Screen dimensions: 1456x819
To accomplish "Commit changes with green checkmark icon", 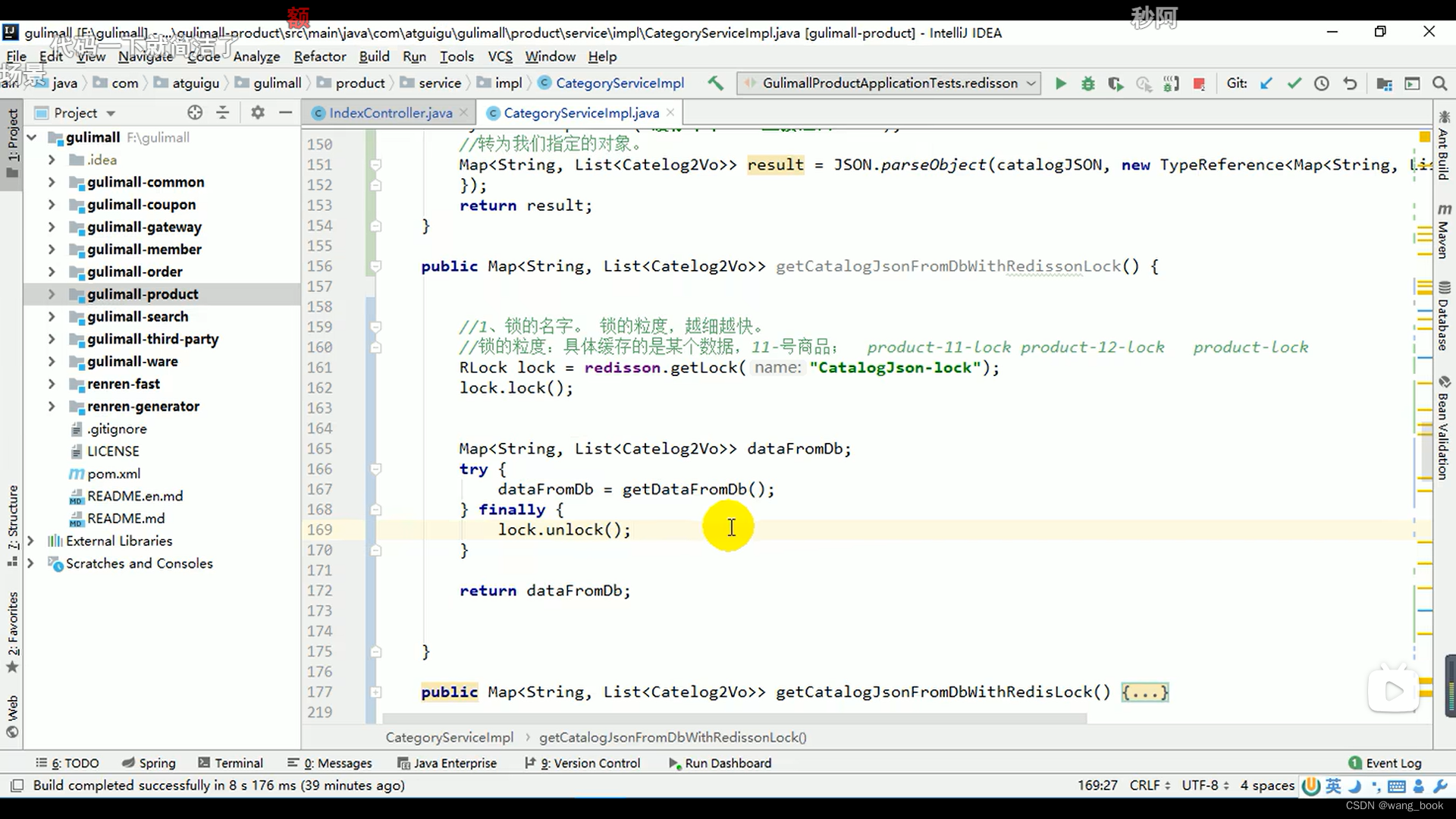I will tap(1294, 83).
